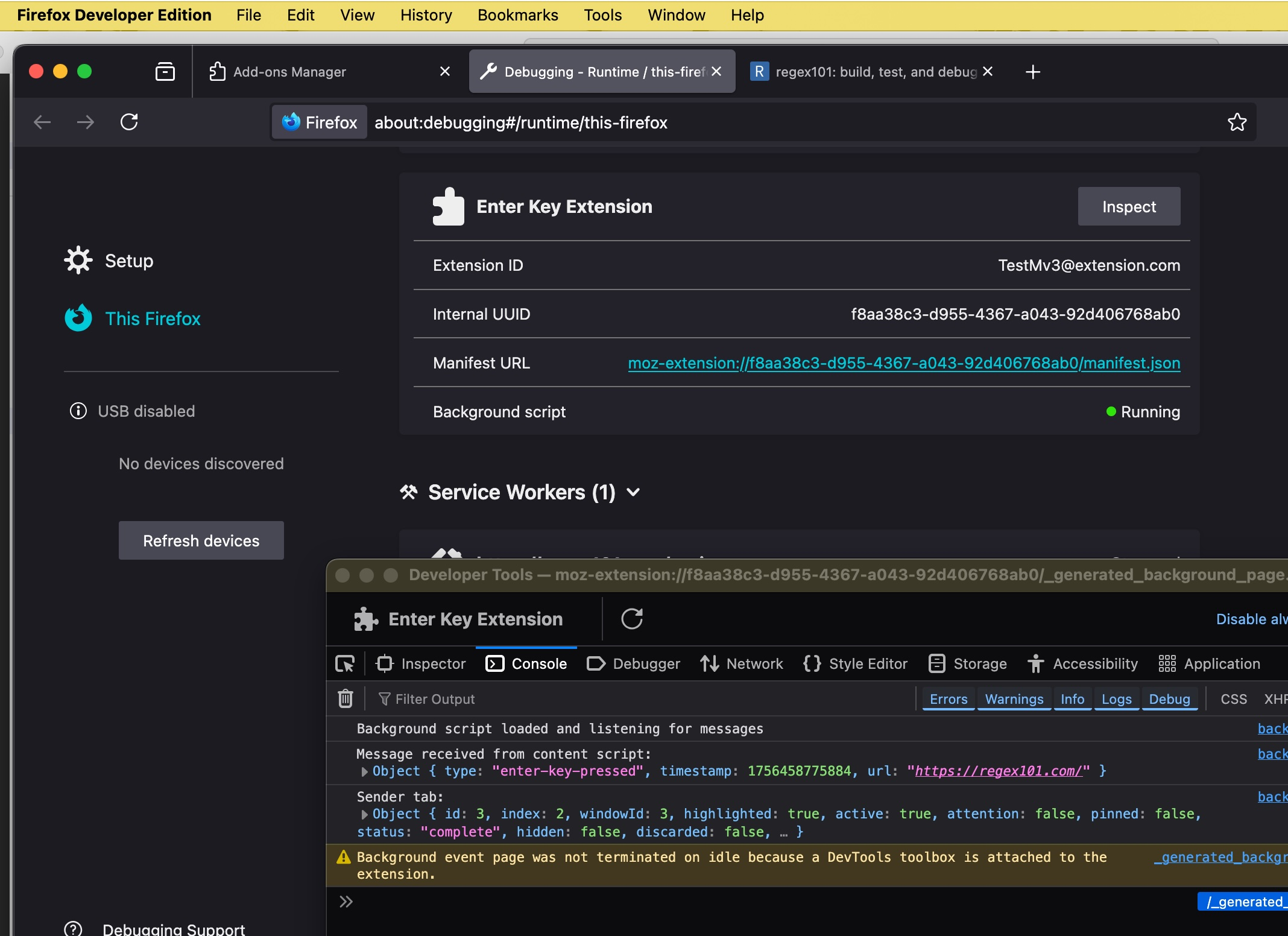
Task: Open the Firefox View icon in tab bar
Action: (x=165, y=72)
